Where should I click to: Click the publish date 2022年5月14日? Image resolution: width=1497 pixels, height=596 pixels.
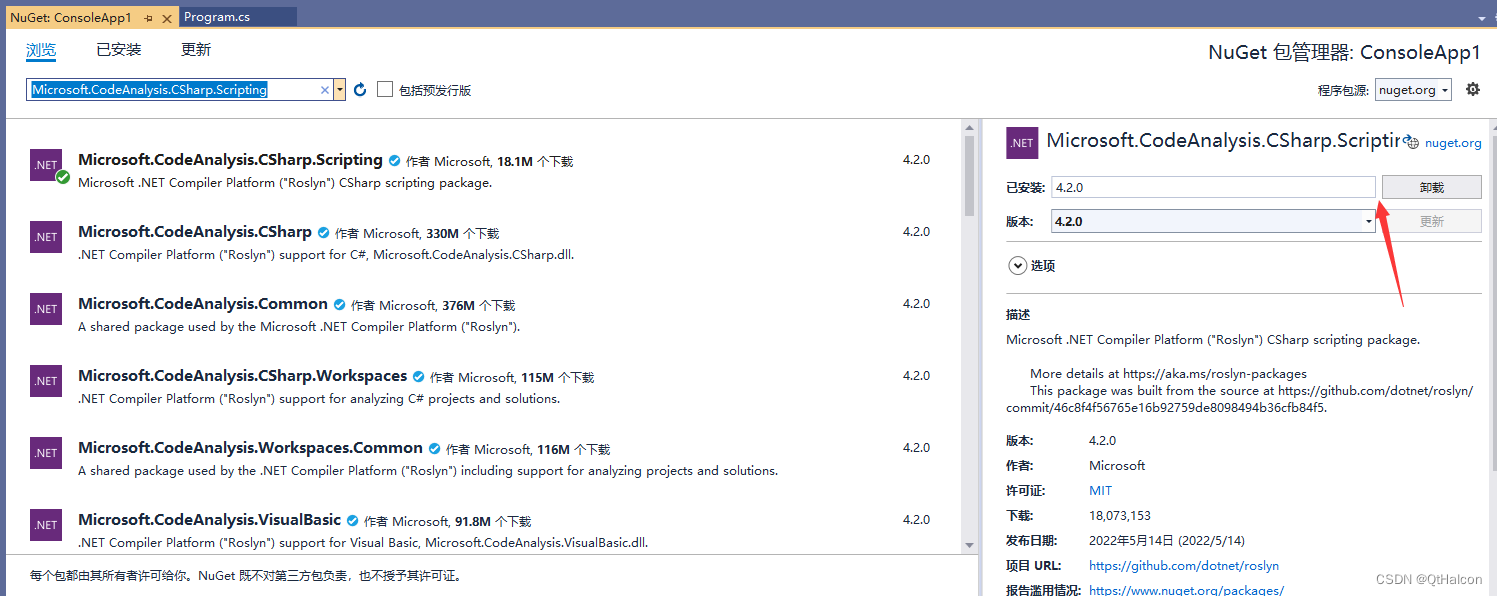click(x=1167, y=540)
